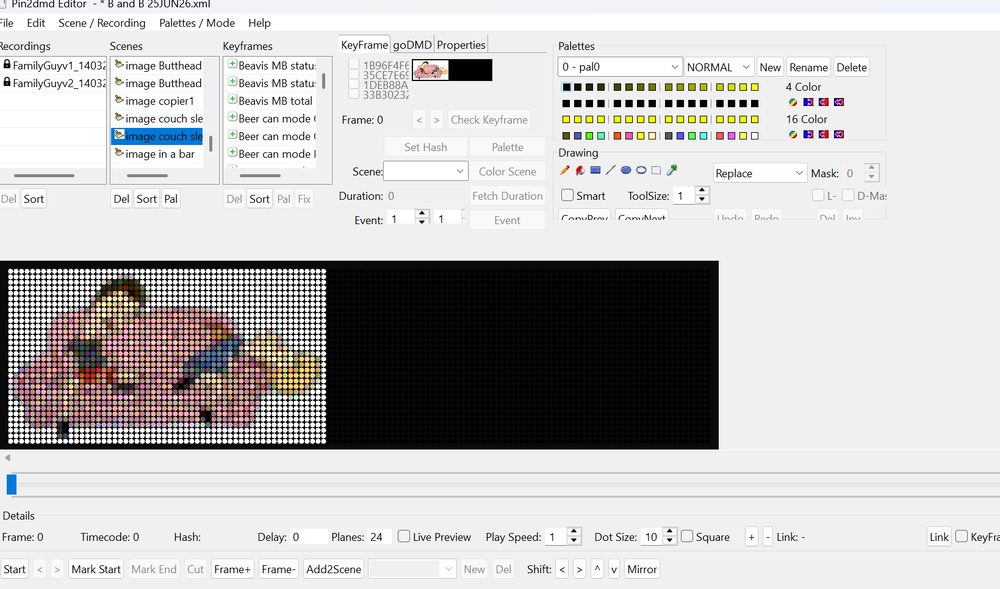Toggle the D-Mask checkbox
Screen dimensions: 1000x589
848,195
